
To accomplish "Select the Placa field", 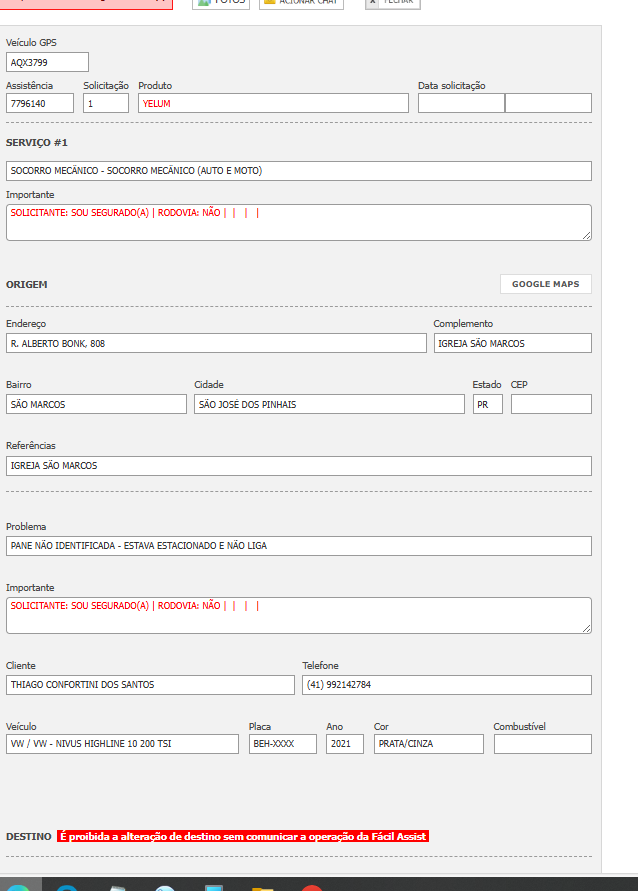I will 282,744.
